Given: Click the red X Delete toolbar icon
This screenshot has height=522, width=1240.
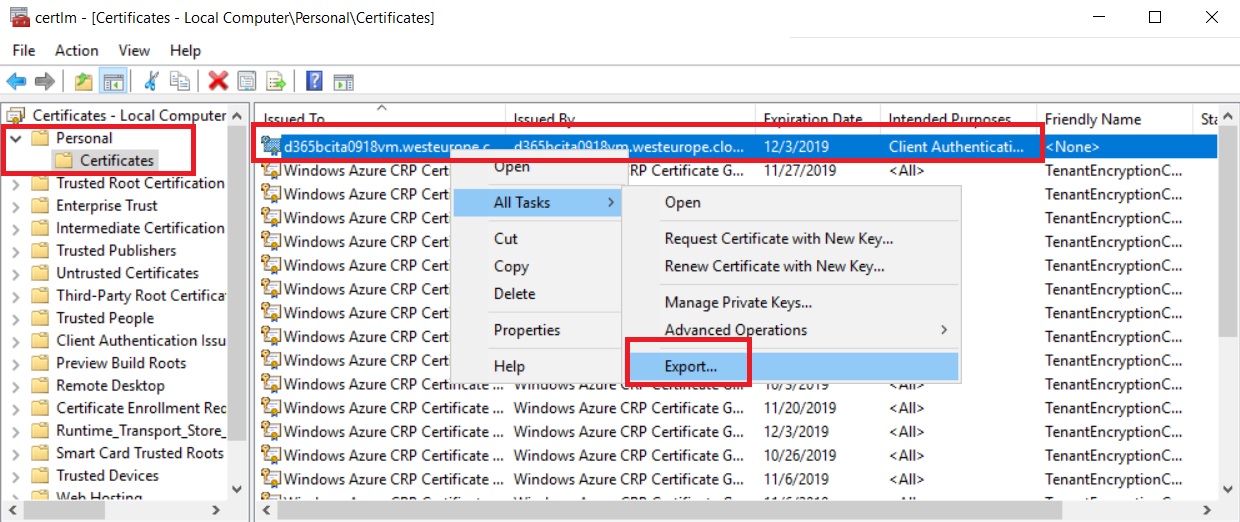Looking at the screenshot, I should pyautogui.click(x=218, y=81).
